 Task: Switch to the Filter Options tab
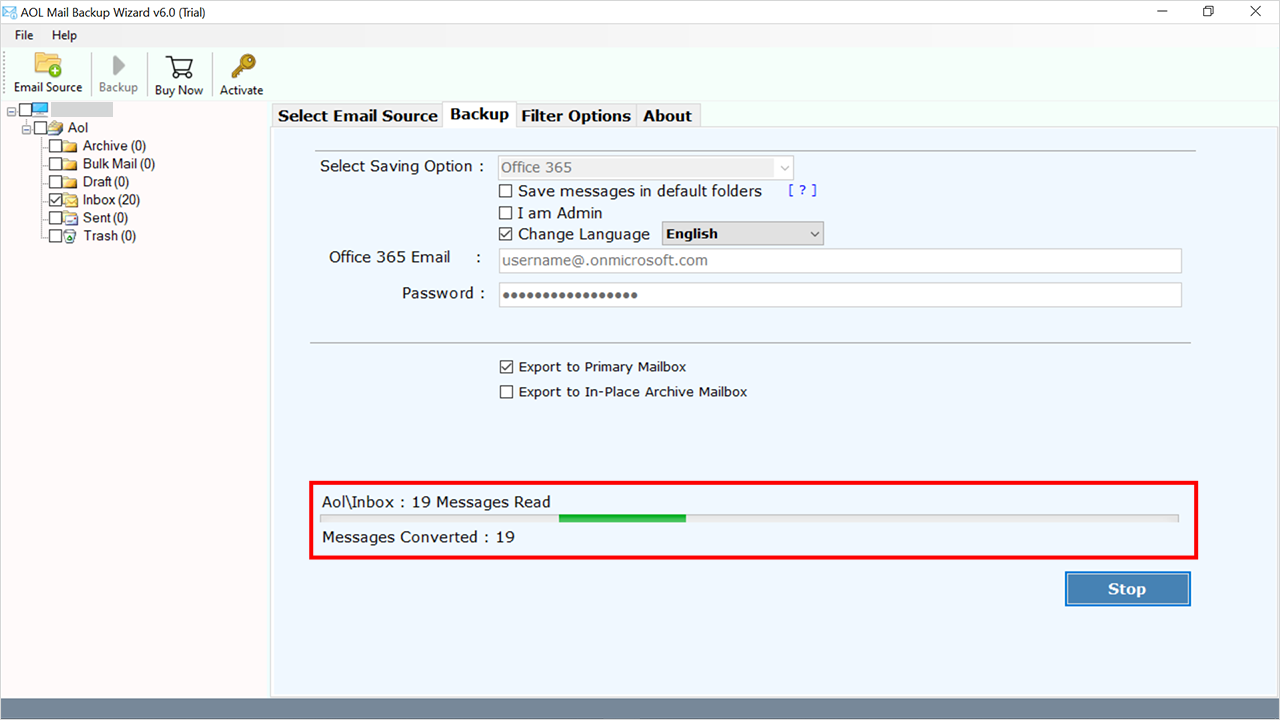[x=576, y=116]
